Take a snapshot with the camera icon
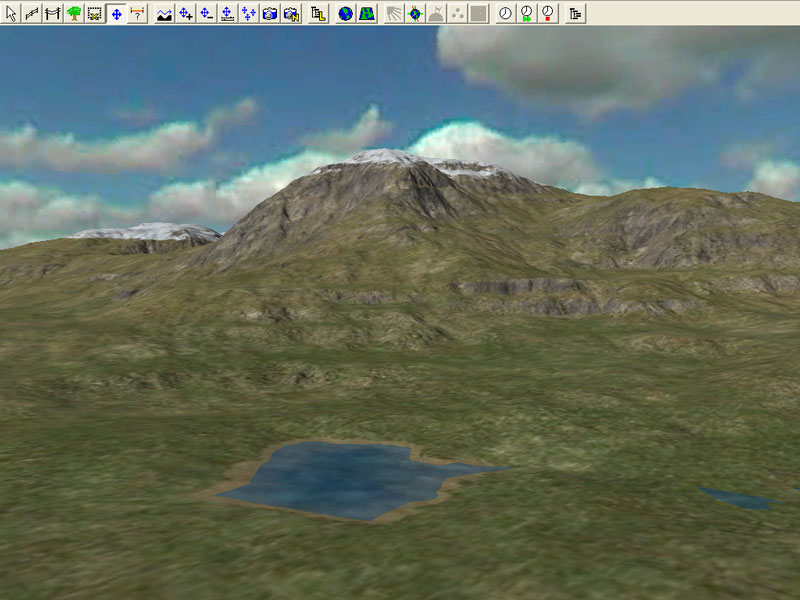The height and width of the screenshot is (600, 800). 269,14
